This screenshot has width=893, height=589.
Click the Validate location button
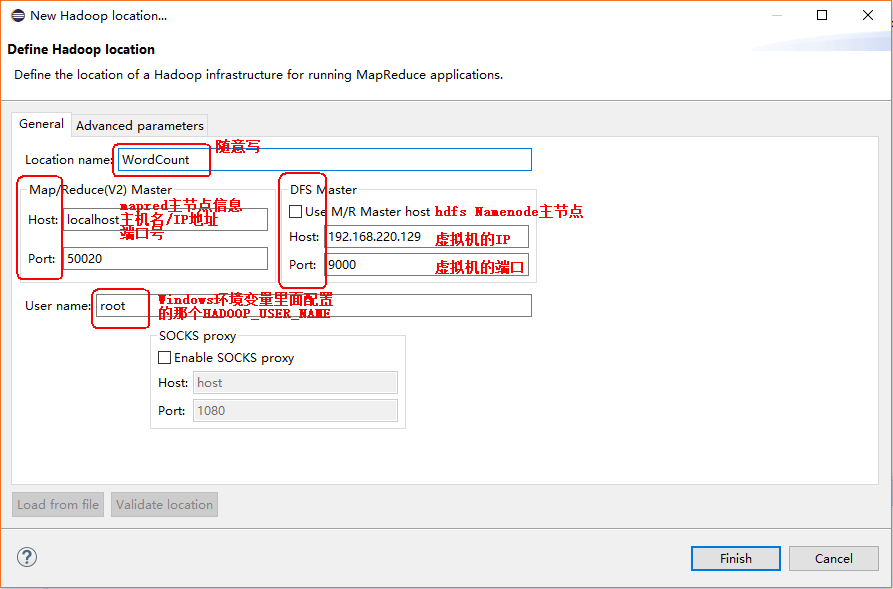[164, 504]
